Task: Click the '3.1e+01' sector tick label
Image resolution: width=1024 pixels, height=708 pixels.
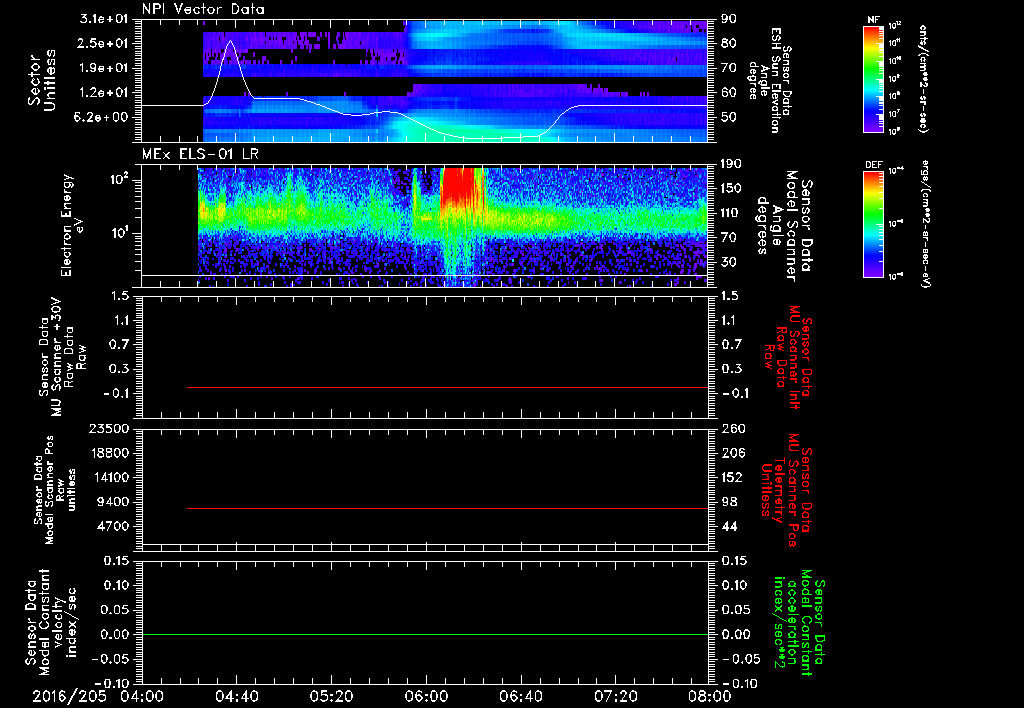Action: point(106,19)
